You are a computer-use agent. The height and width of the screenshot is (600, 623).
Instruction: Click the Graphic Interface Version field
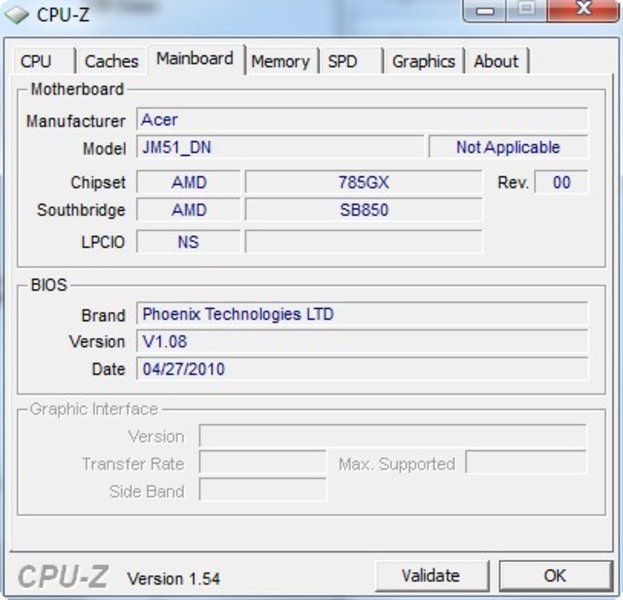click(393, 436)
